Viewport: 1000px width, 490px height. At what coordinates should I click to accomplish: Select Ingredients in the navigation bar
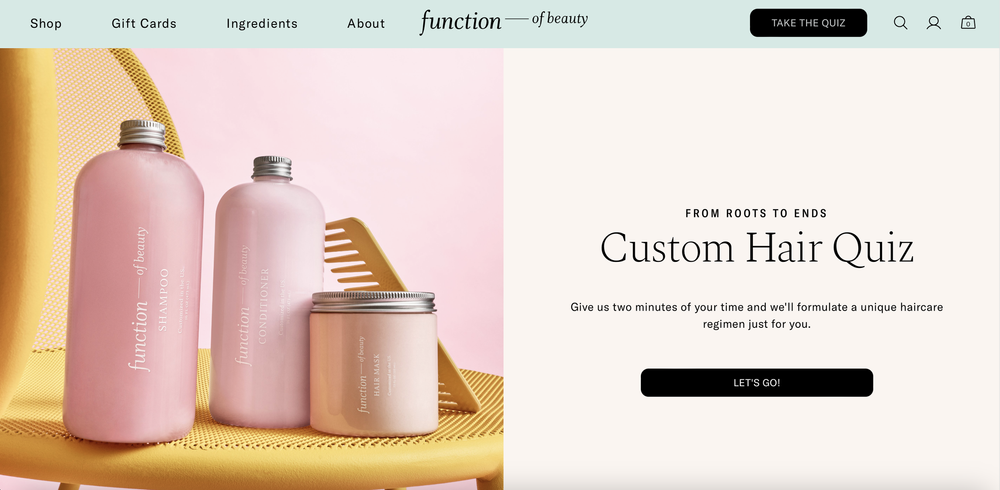[x=262, y=24]
